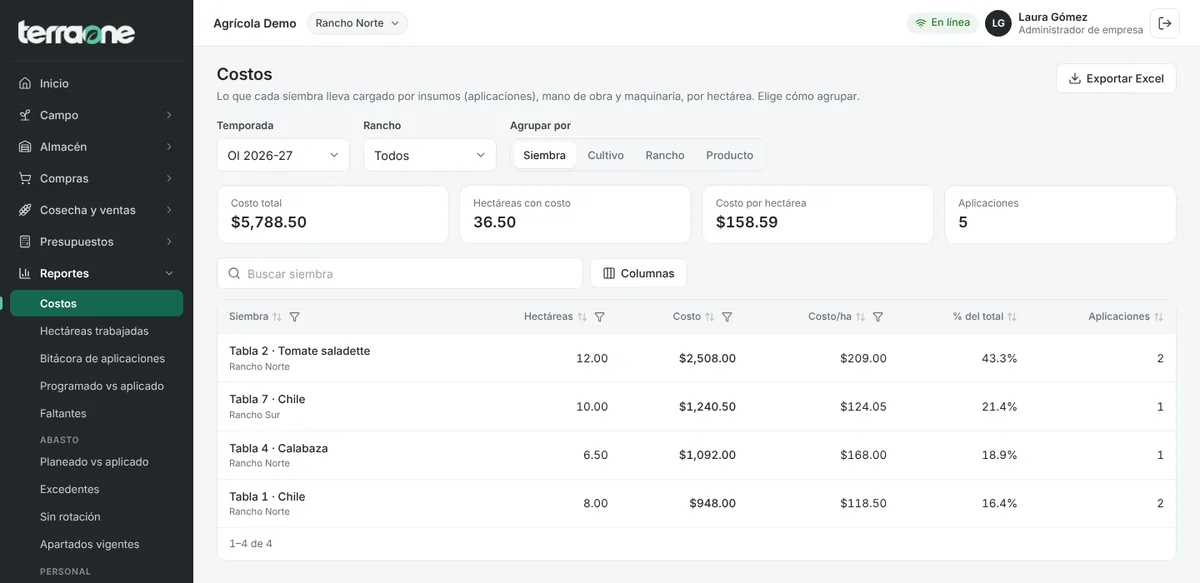The height and width of the screenshot is (583, 1200).
Task: Go to Inicio in the sidebar
Action: (x=96, y=83)
